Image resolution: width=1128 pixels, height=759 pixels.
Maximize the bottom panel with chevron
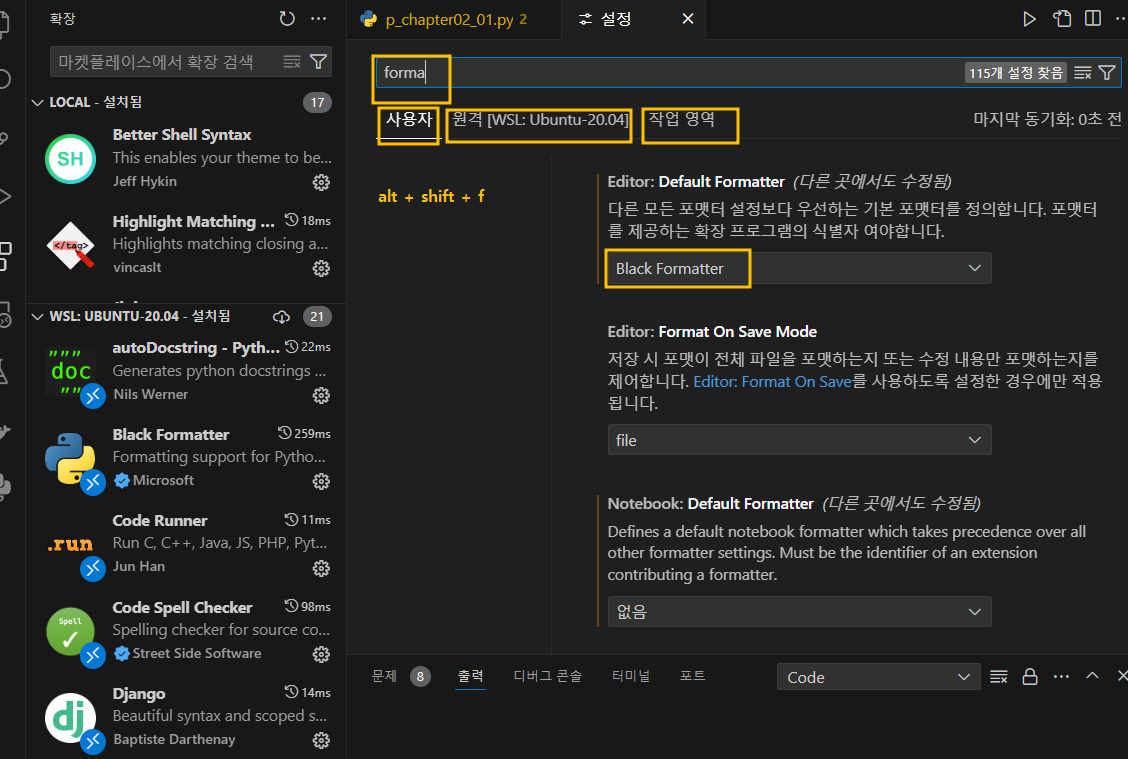(x=1092, y=676)
